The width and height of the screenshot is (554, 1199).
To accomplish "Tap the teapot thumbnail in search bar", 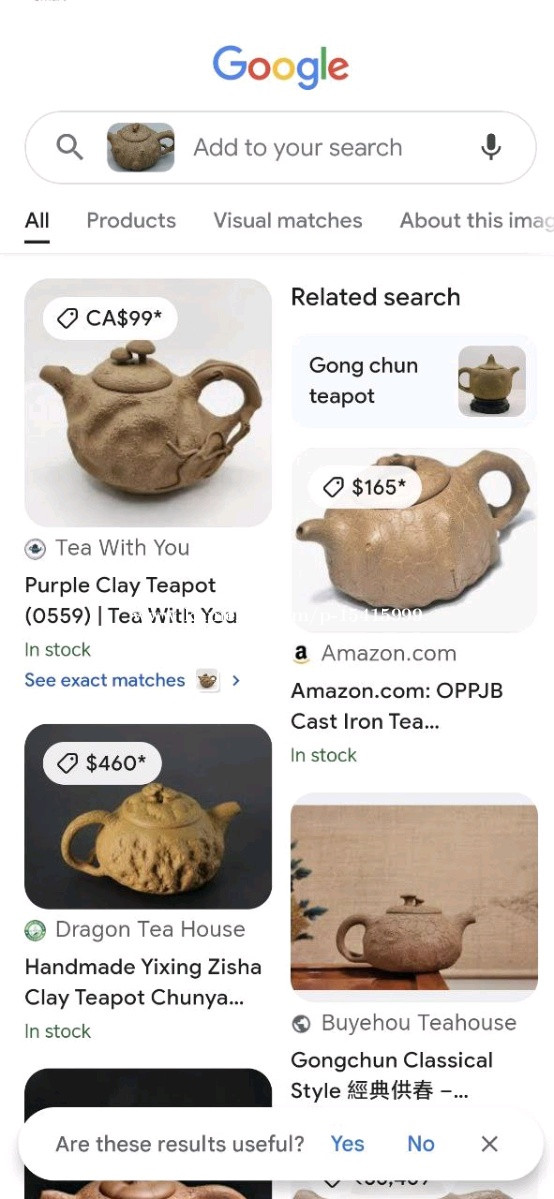I will click(x=141, y=147).
